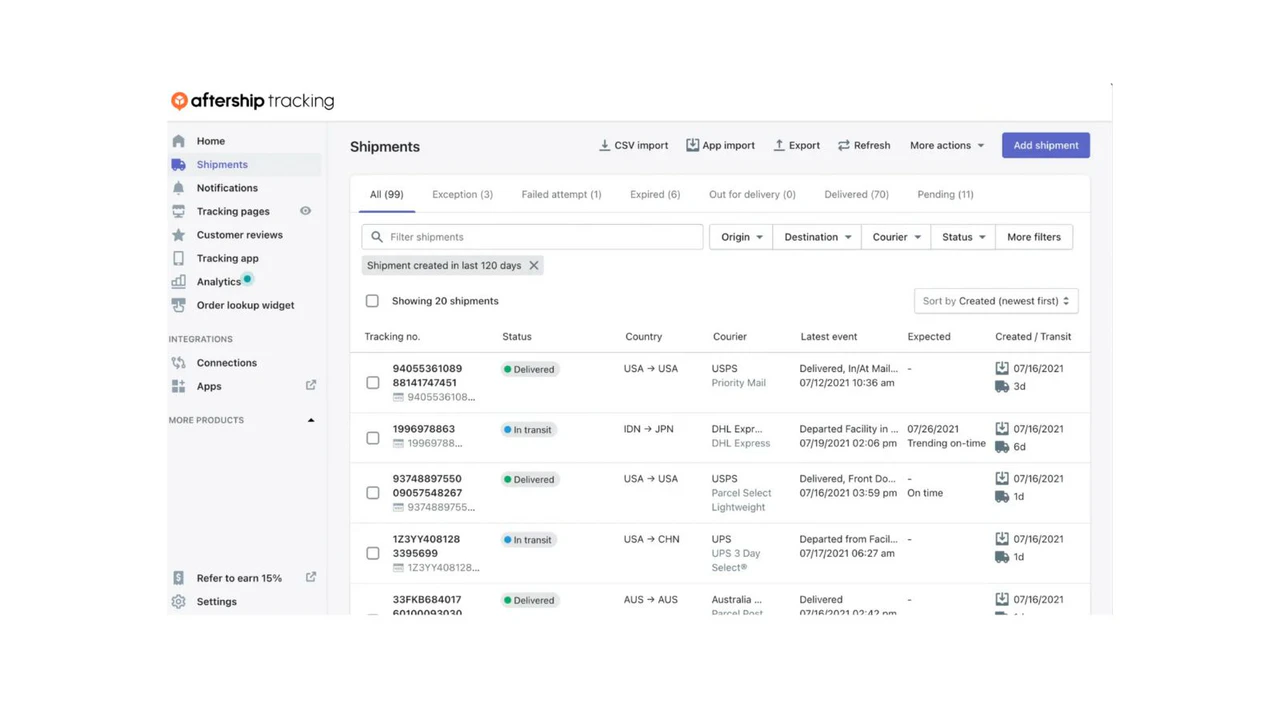This screenshot has height=720, width=1280.
Task: Click the Latest event column header
Action: coord(828,337)
